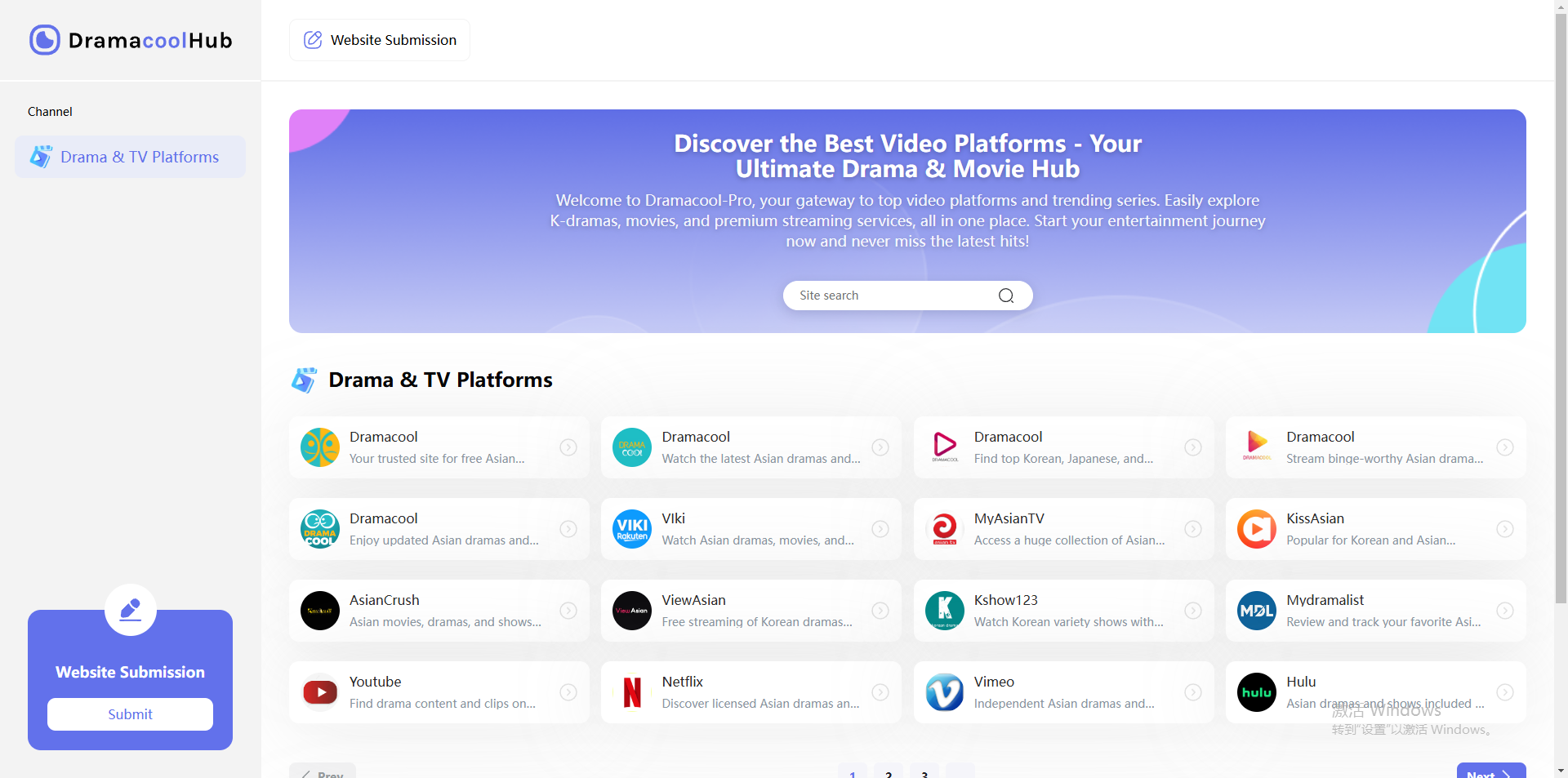Click the Prev pagination button
The height and width of the screenshot is (778, 1568).
click(x=323, y=771)
